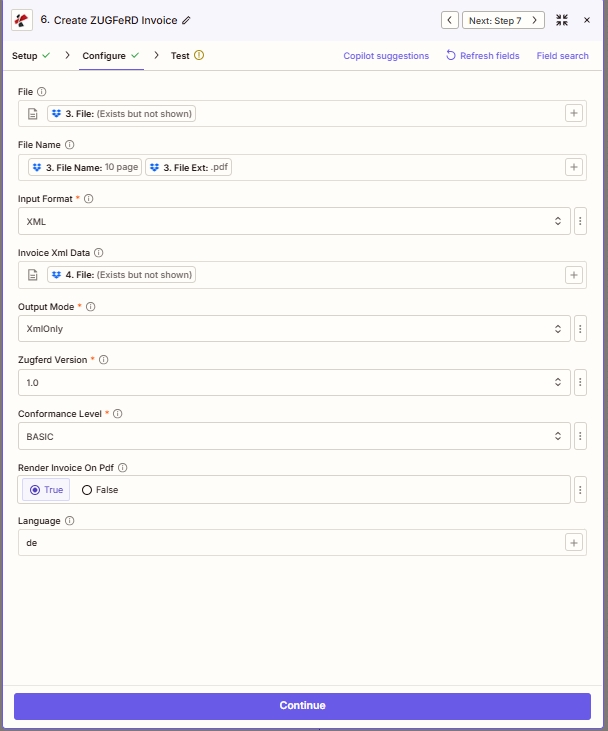
Task: Add data to Invoice Xml Data plus
Action: (573, 275)
